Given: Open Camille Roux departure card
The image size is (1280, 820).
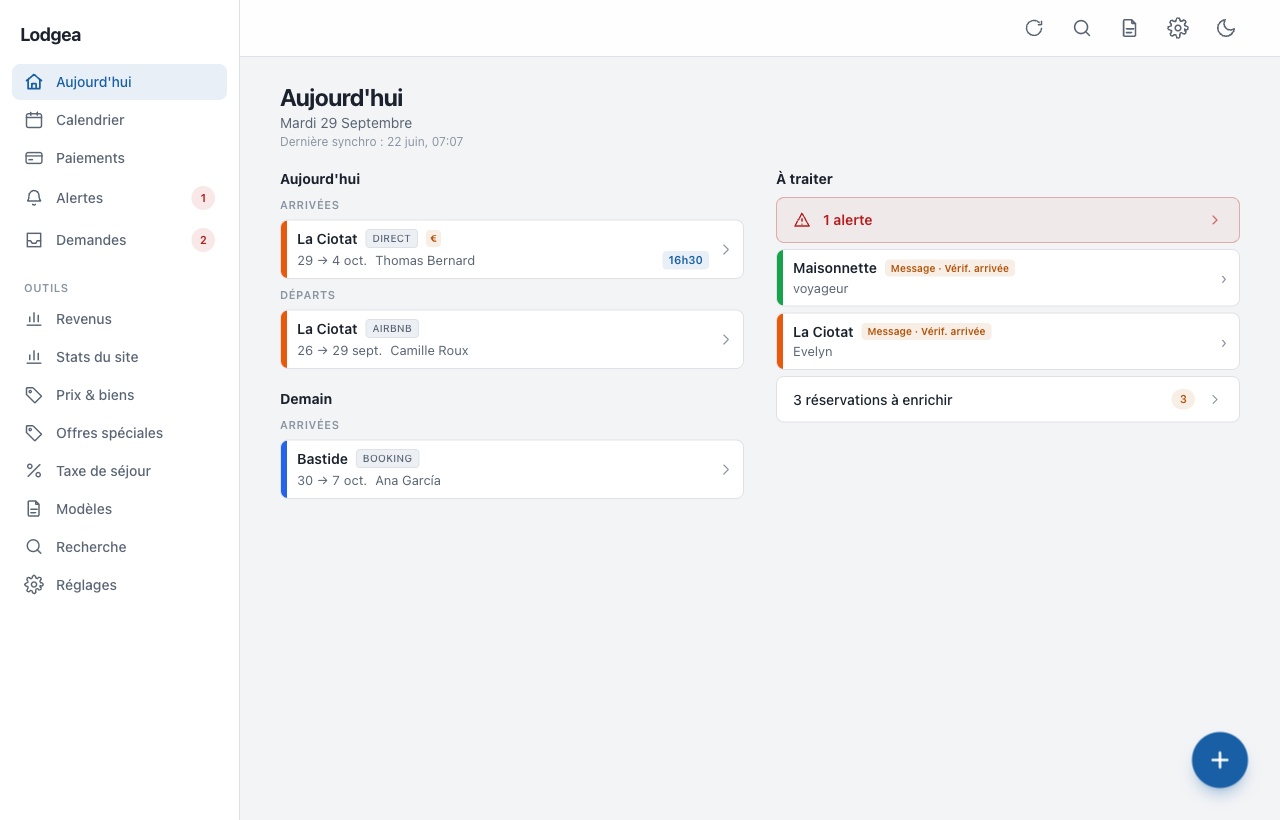Looking at the screenshot, I should pos(512,339).
